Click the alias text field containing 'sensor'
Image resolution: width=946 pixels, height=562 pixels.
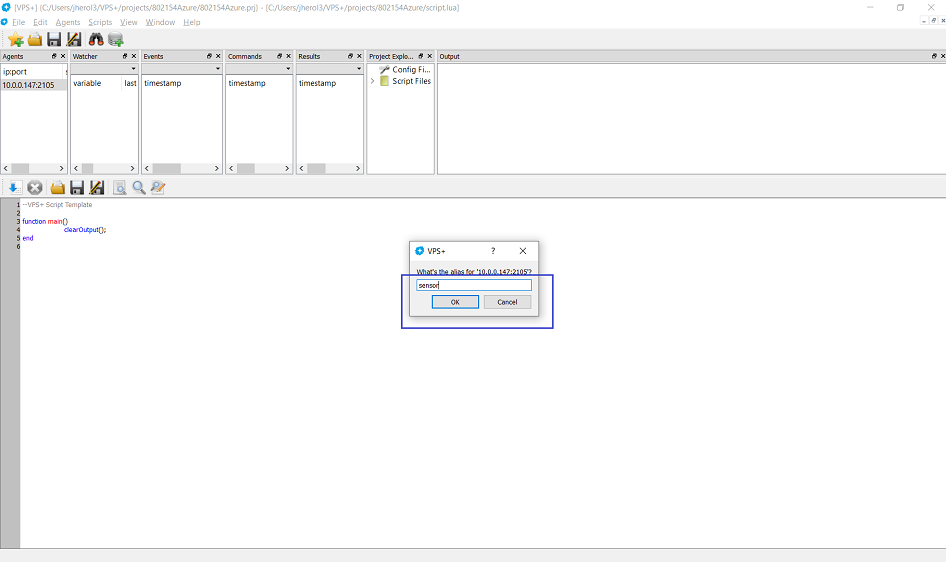point(474,285)
